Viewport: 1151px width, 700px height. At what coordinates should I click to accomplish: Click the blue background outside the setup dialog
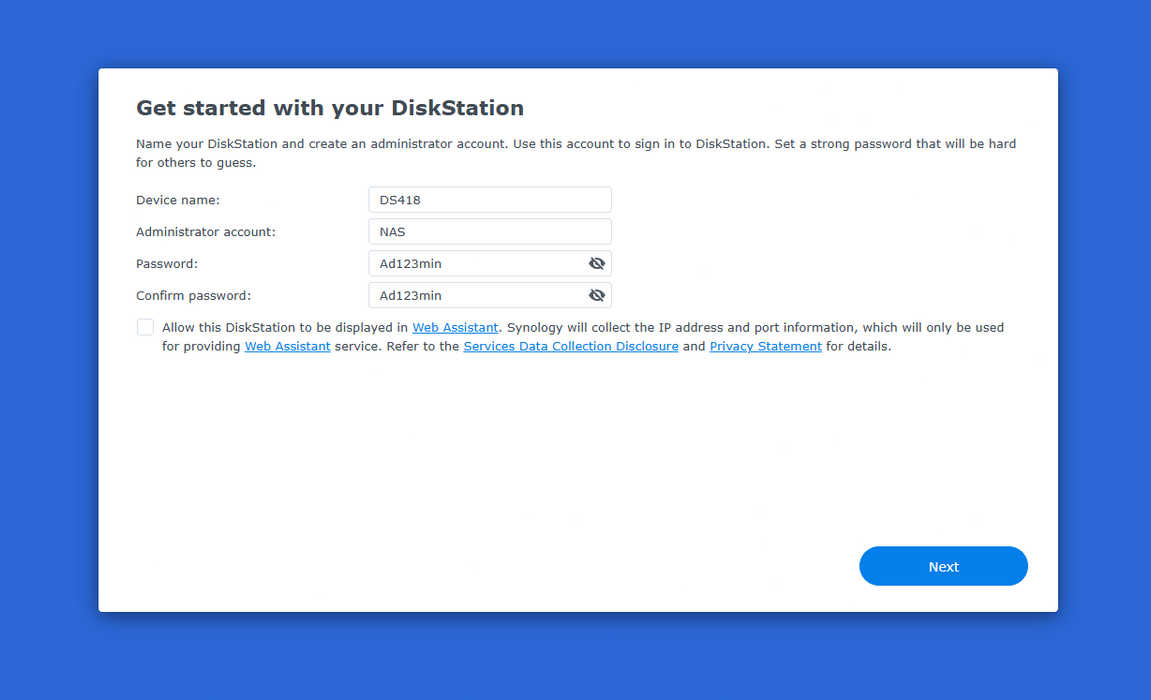50,350
